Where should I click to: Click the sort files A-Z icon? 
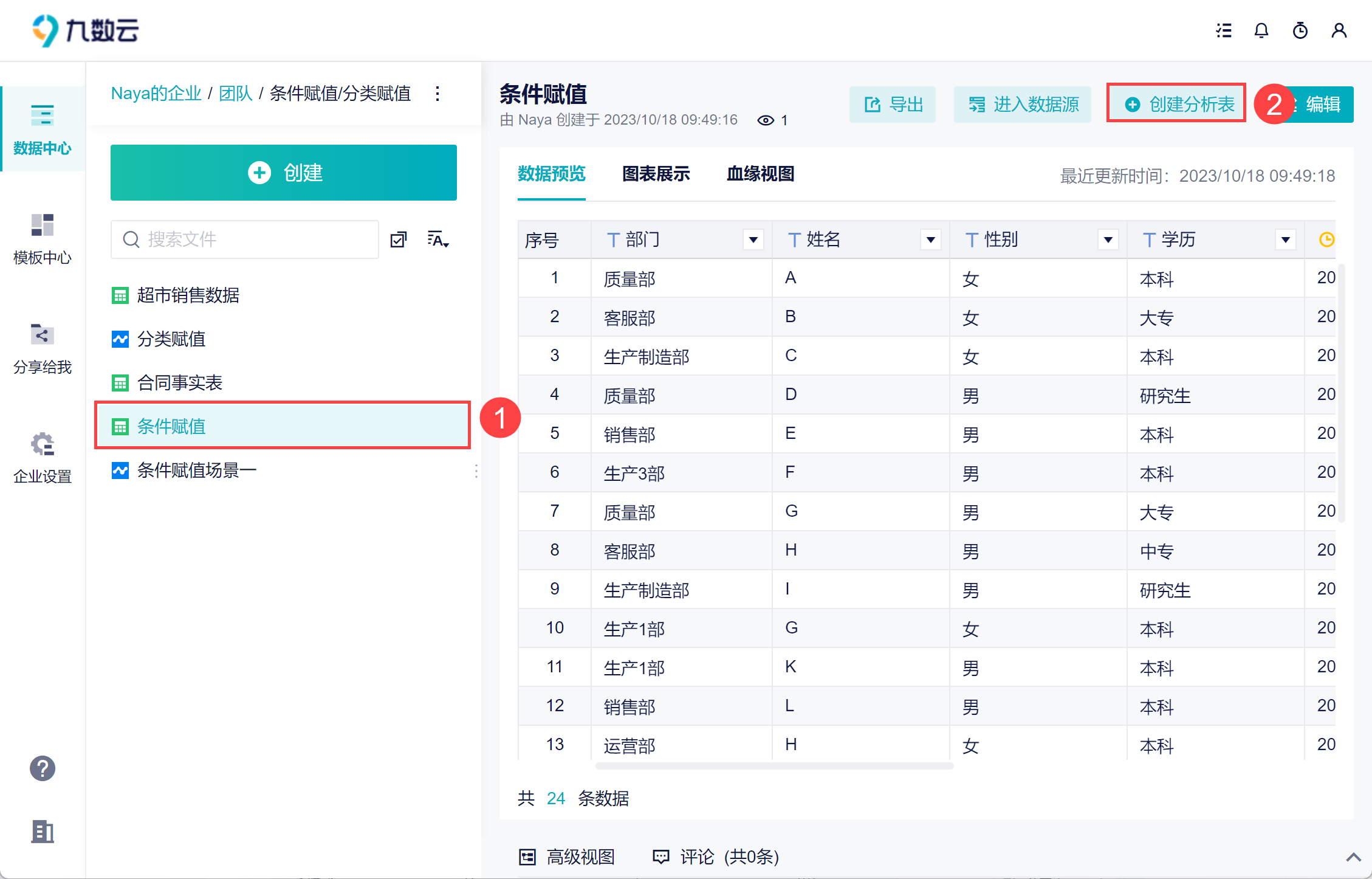coord(437,240)
